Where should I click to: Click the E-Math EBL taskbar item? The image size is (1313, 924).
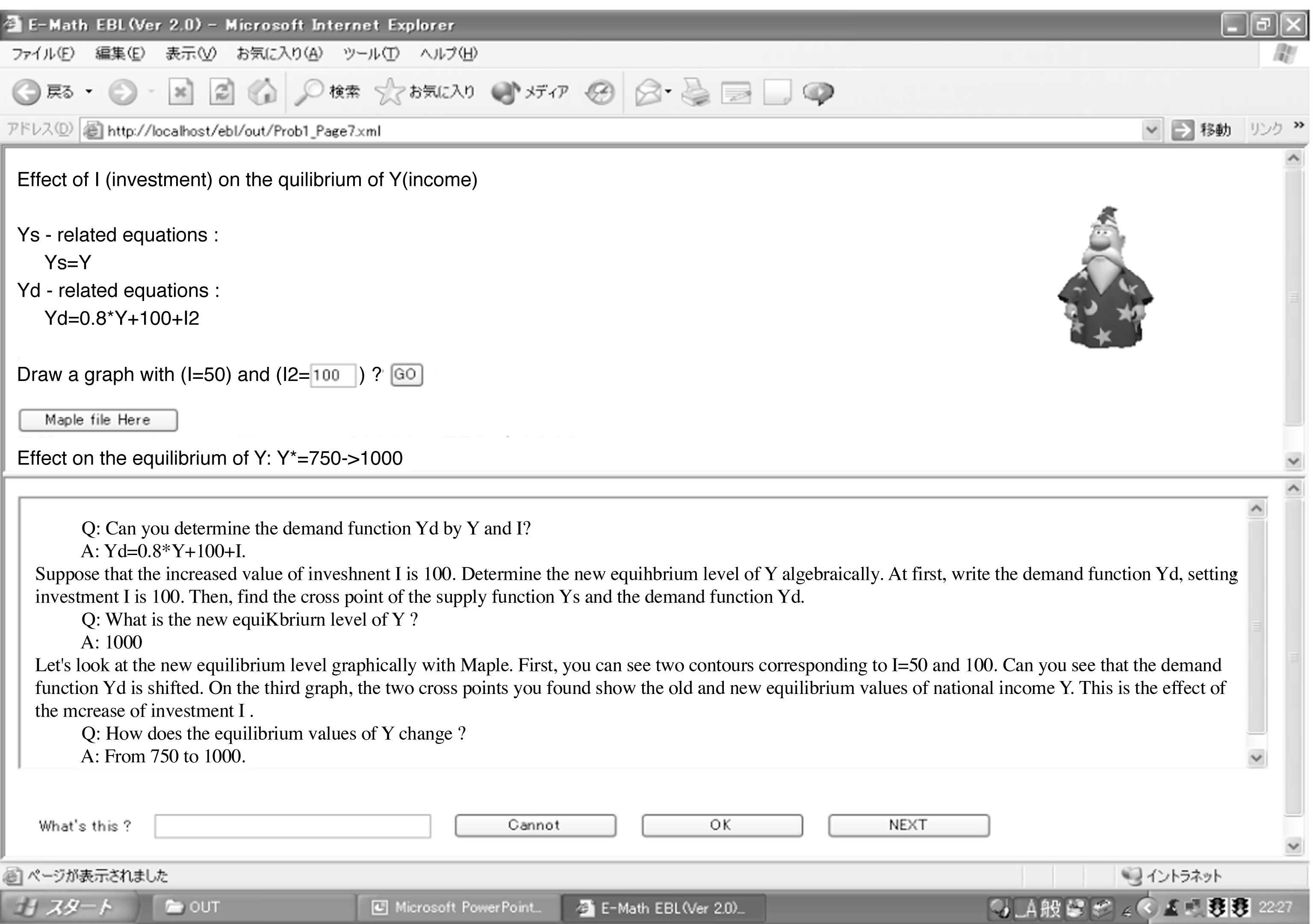click(x=664, y=907)
